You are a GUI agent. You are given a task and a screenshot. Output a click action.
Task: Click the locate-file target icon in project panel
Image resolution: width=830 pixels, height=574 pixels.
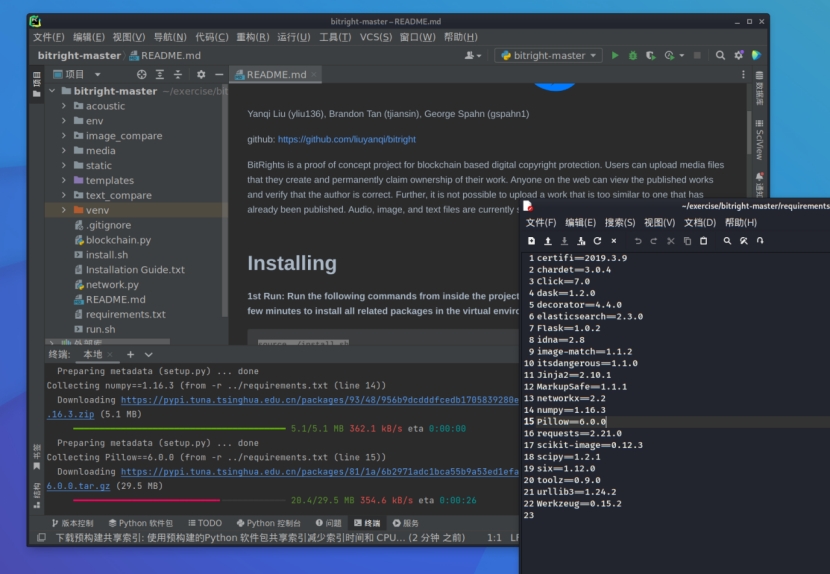[141, 74]
